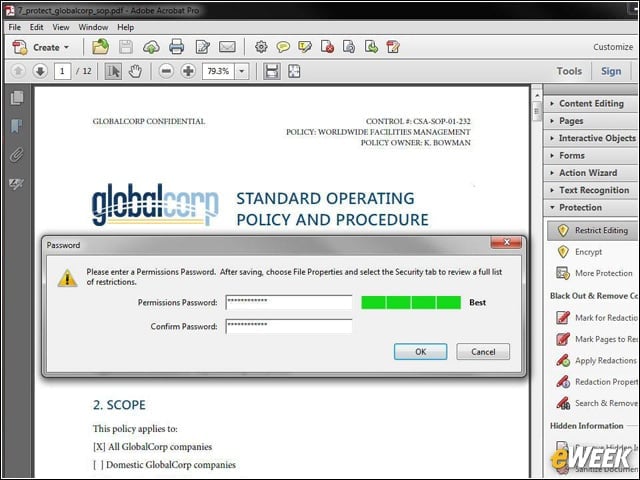Collapse the Protection section
Image resolution: width=640 pixels, height=480 pixels.
591,207
